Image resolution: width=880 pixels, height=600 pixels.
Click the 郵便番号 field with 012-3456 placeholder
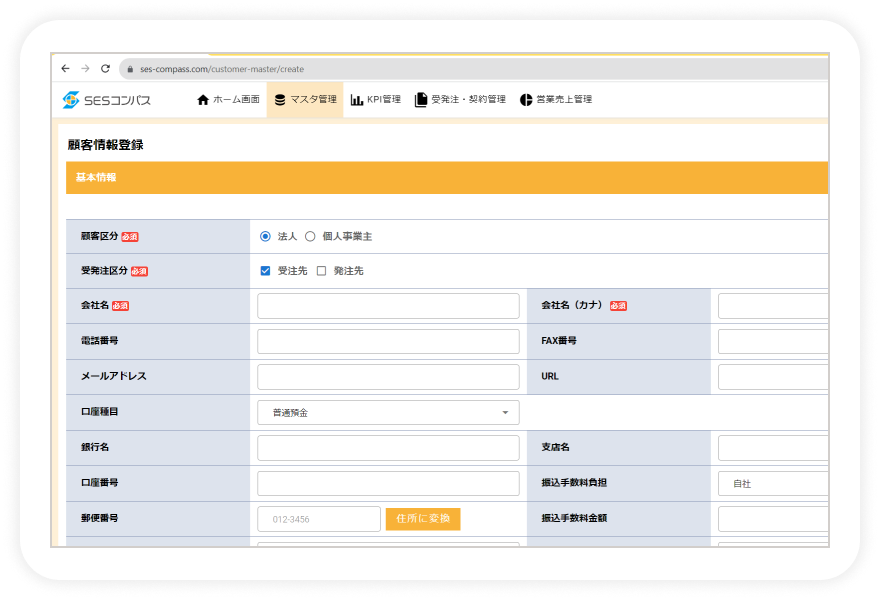click(319, 519)
